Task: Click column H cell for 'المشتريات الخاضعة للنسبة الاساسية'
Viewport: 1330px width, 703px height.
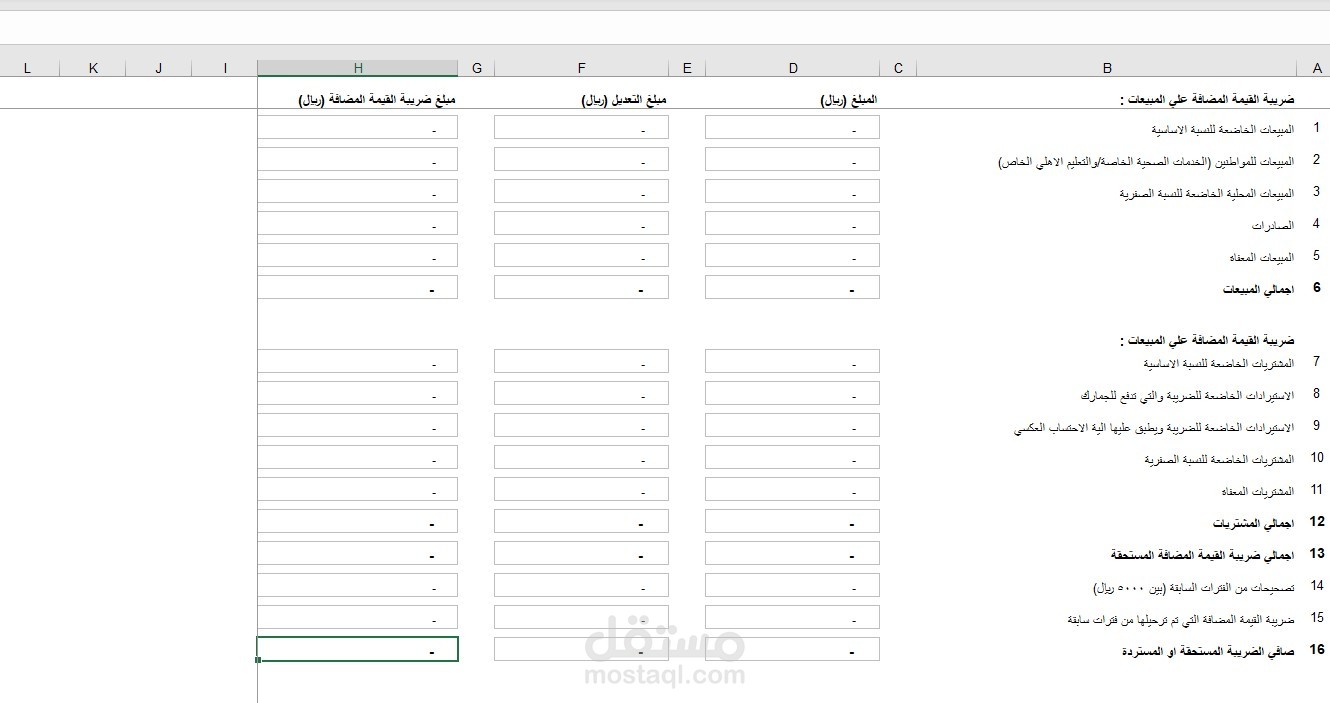Action: 358,361
